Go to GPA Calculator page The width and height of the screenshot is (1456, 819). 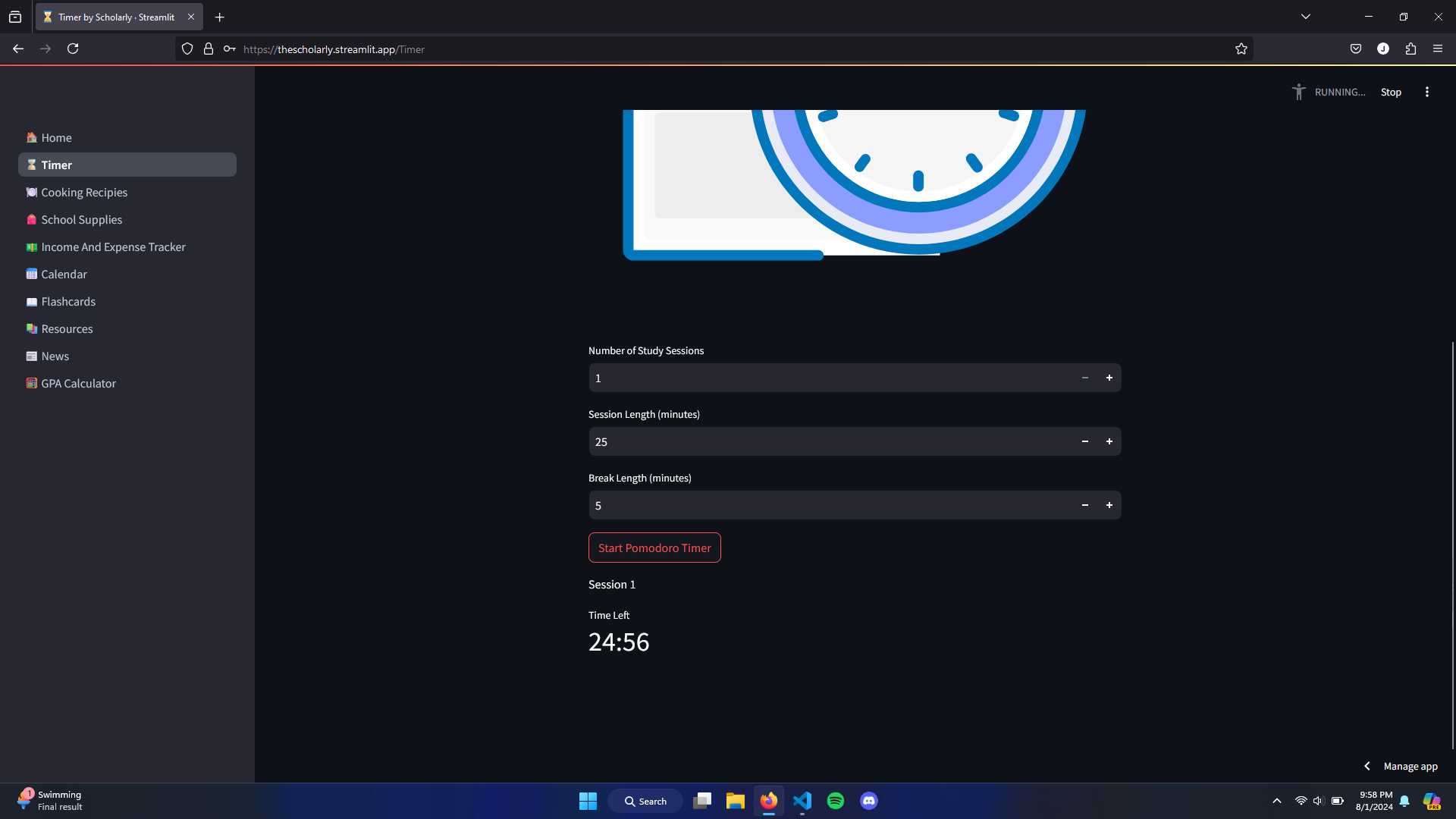78,384
